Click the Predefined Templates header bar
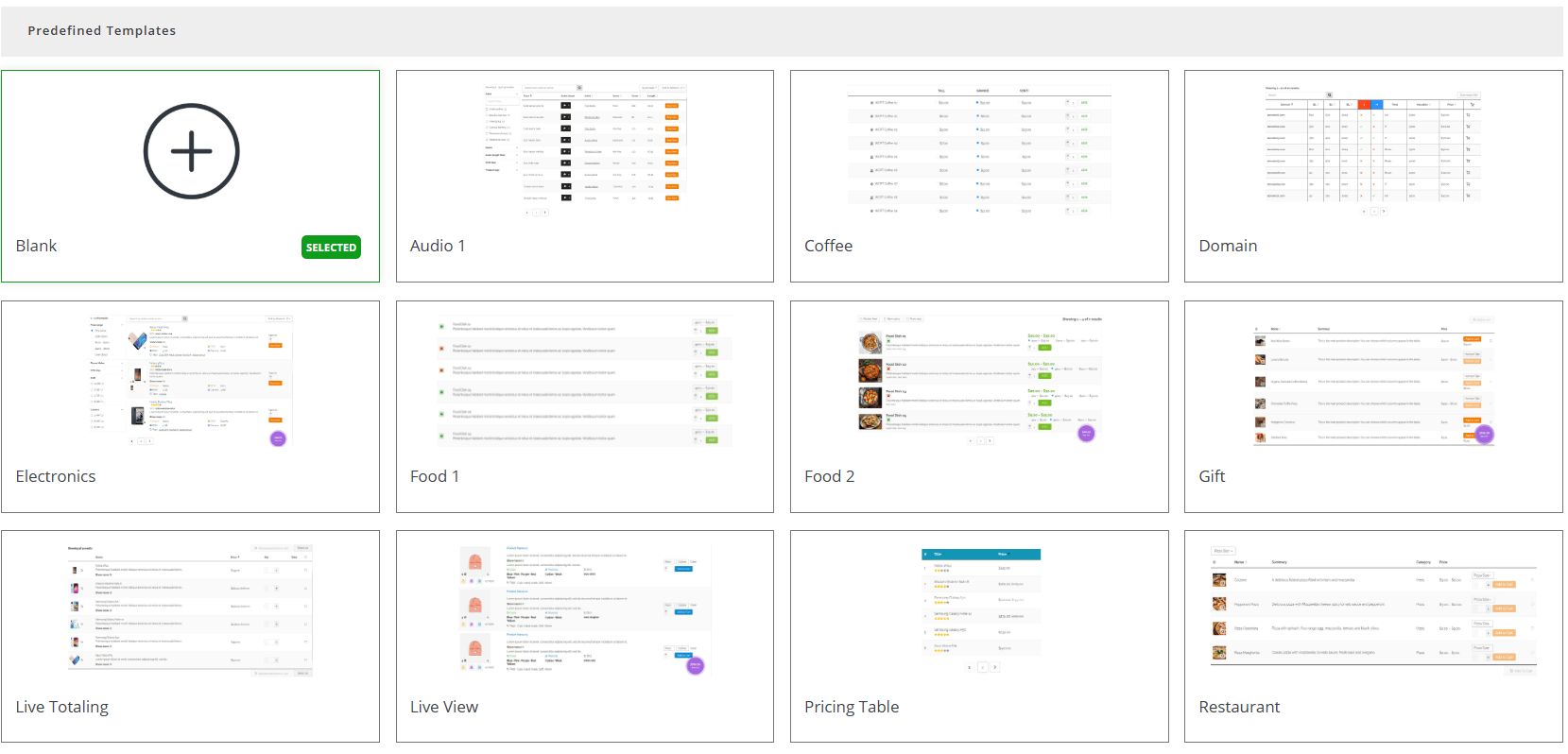1568x754 pixels. coord(782,31)
